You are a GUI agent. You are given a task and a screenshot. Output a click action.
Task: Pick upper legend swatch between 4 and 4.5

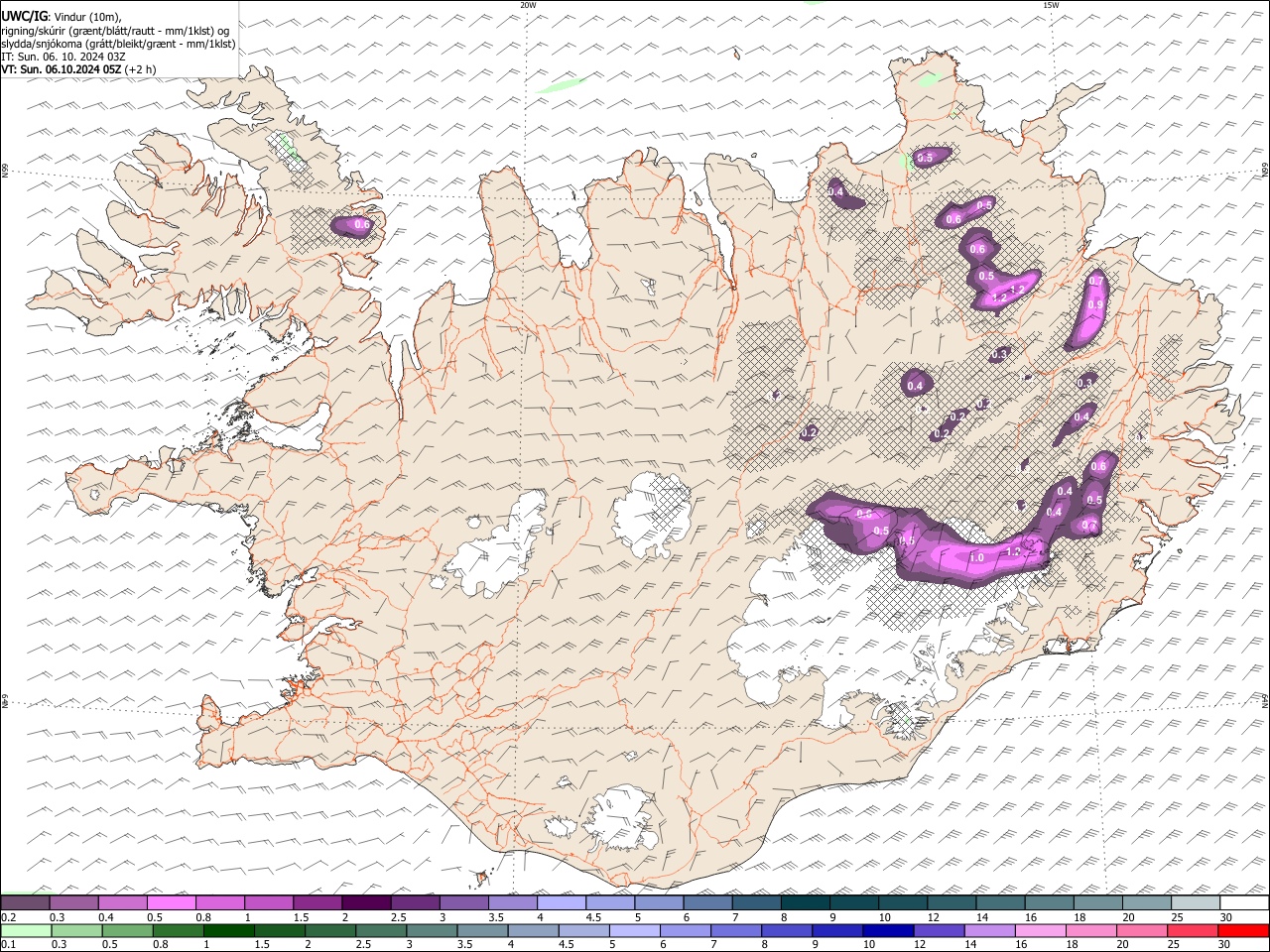tap(562, 902)
